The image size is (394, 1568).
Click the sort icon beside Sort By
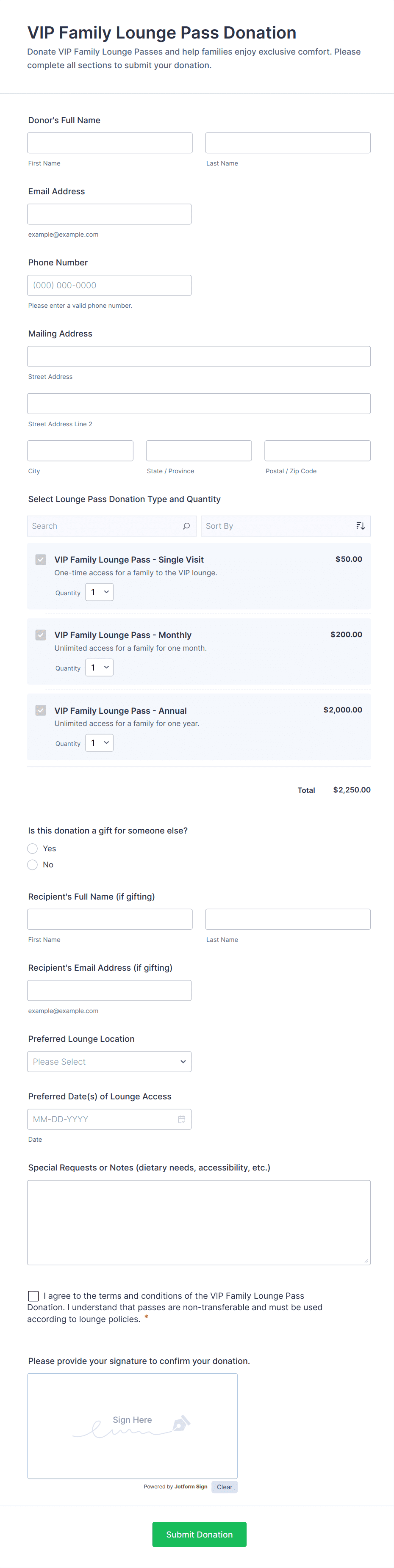361,525
